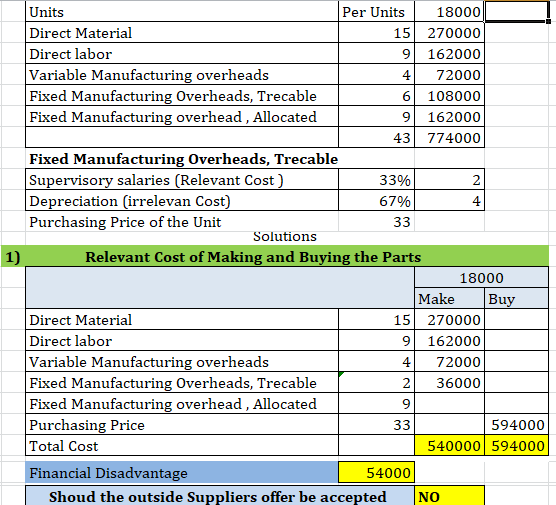
Task: Select 'Purchasing Price of the Unit' label
Action: pyautogui.click(x=182, y=222)
